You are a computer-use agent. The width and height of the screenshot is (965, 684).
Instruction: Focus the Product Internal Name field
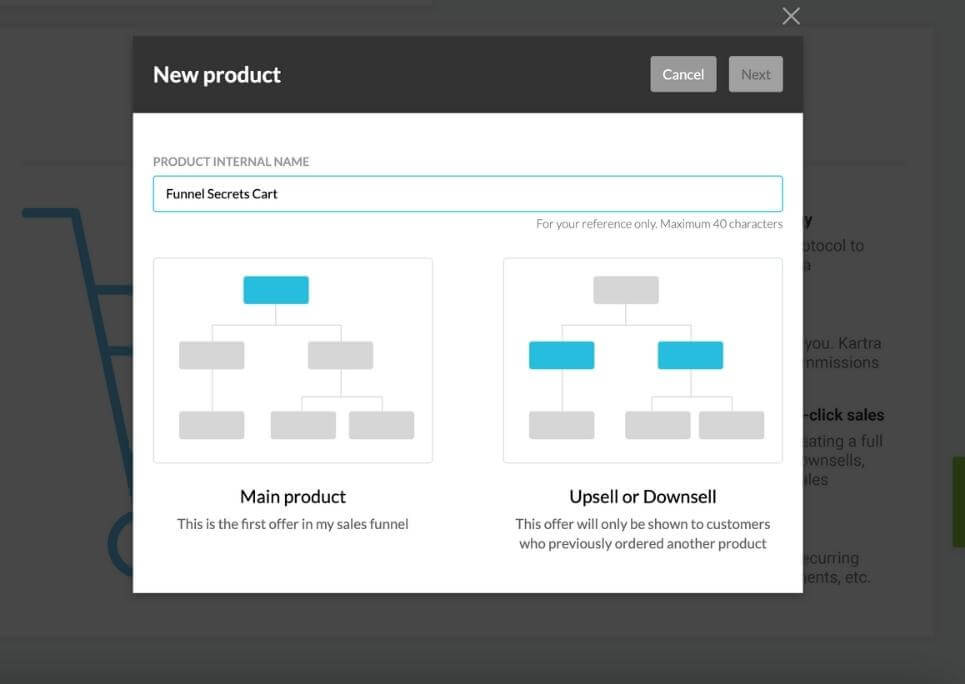click(x=468, y=193)
